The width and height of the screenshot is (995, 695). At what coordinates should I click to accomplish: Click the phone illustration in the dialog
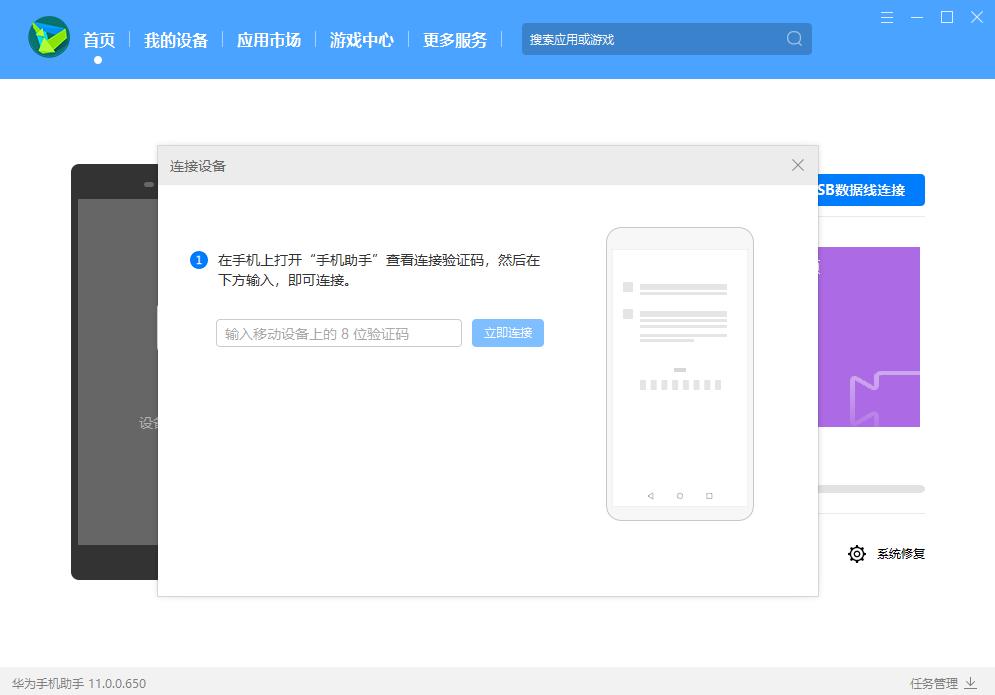coord(680,372)
